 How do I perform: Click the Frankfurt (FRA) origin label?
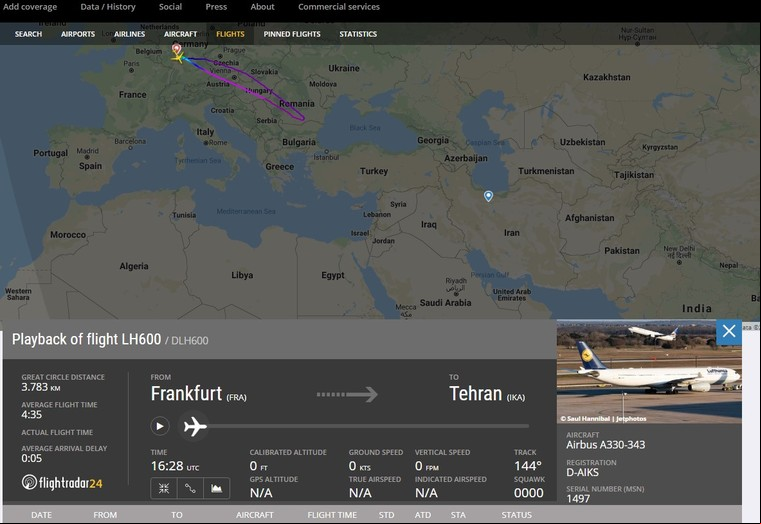[199, 393]
